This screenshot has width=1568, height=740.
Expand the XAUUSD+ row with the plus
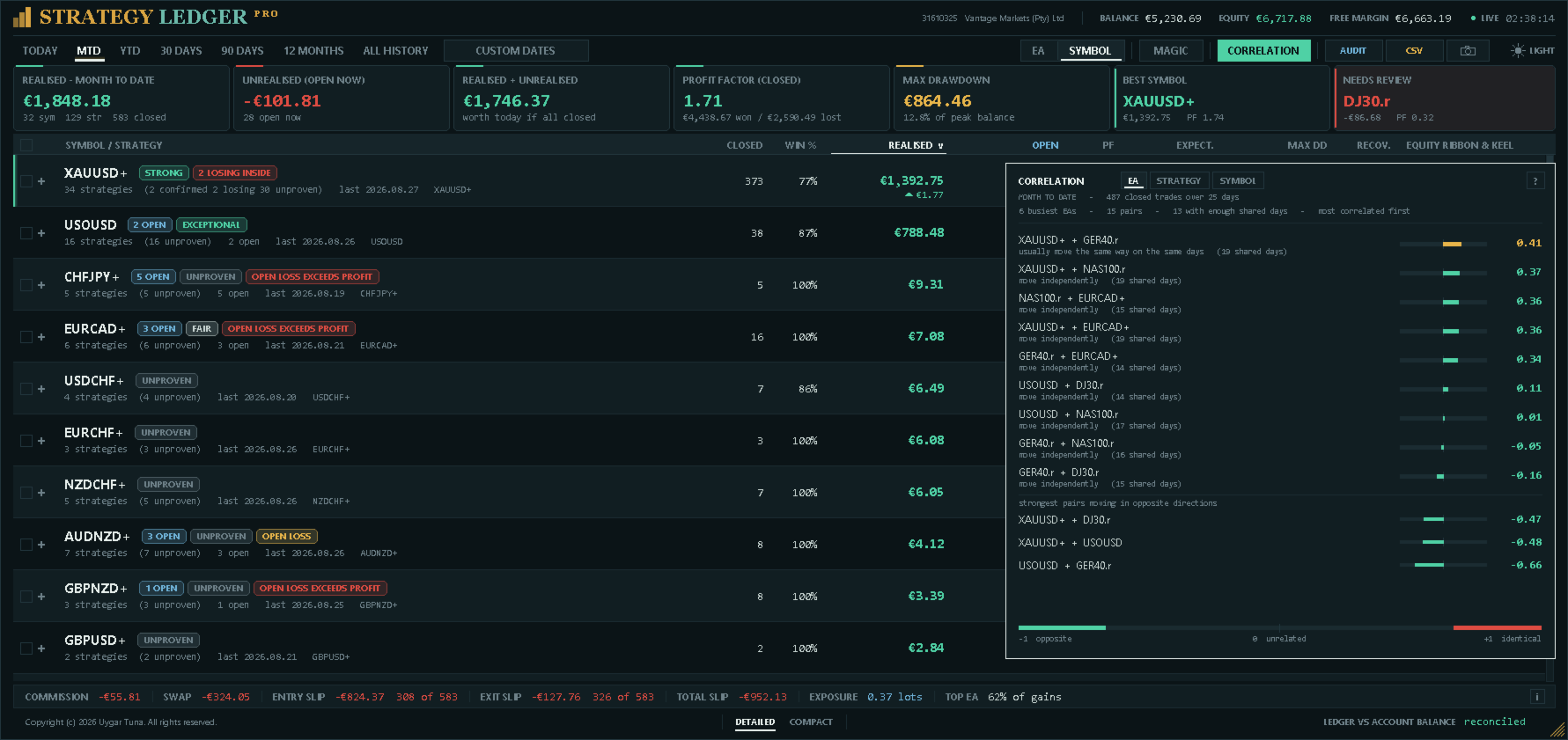point(41,181)
